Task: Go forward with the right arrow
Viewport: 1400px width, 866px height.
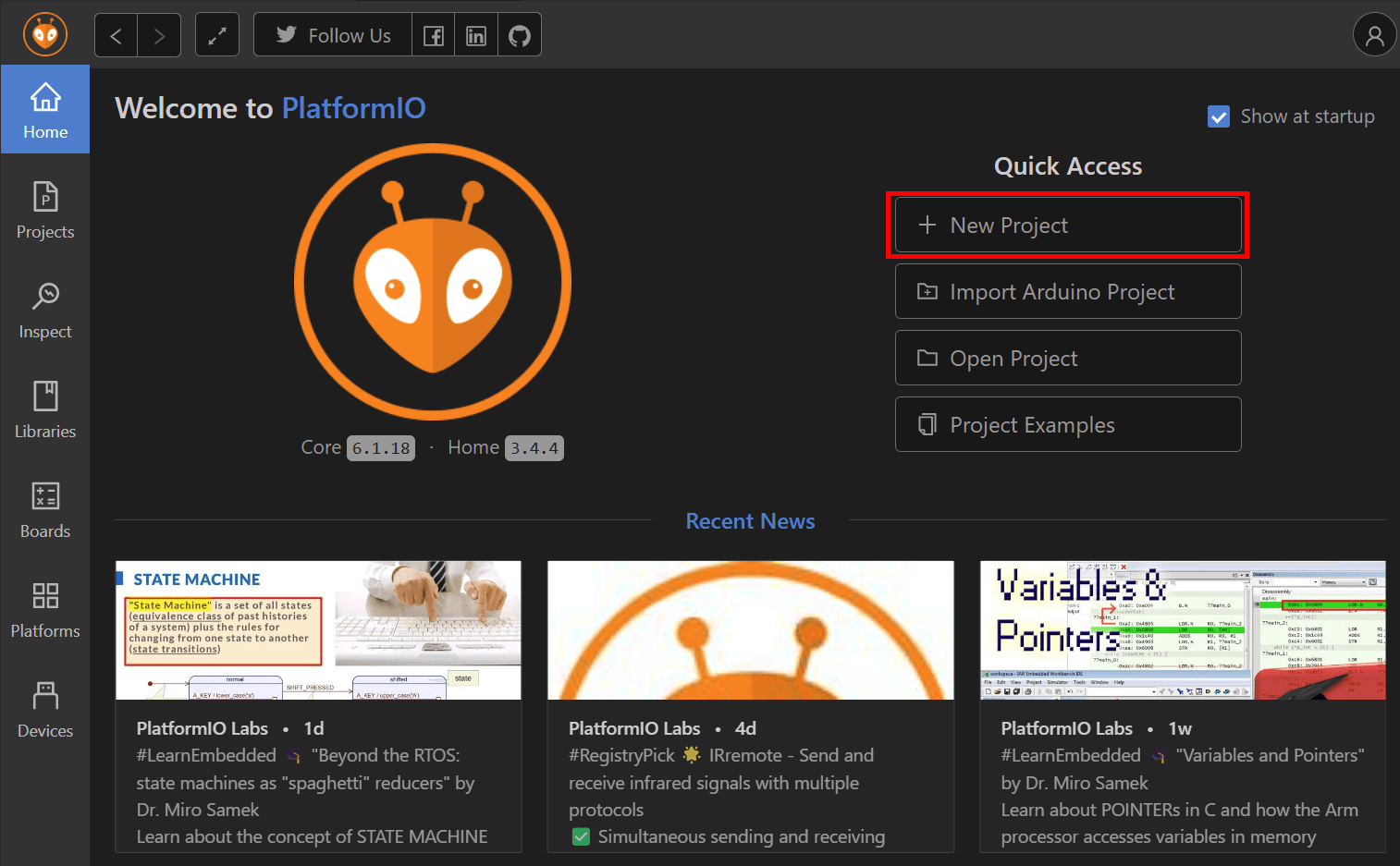Action: coord(159,35)
